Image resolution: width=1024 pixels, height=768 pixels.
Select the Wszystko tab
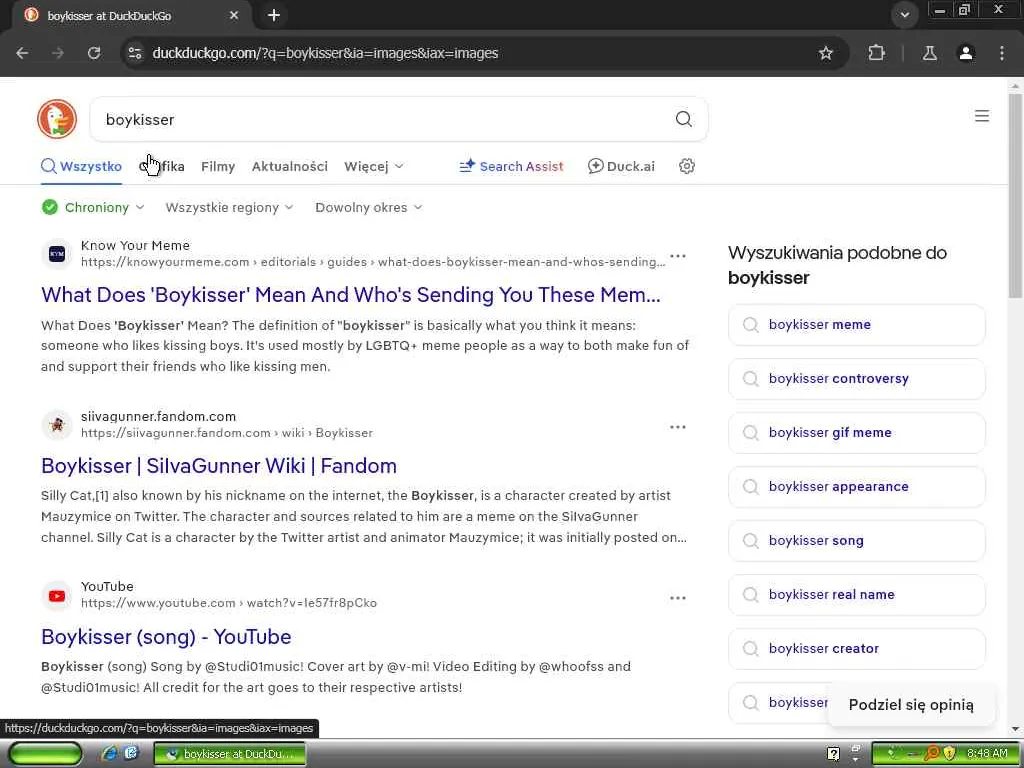[82, 167]
